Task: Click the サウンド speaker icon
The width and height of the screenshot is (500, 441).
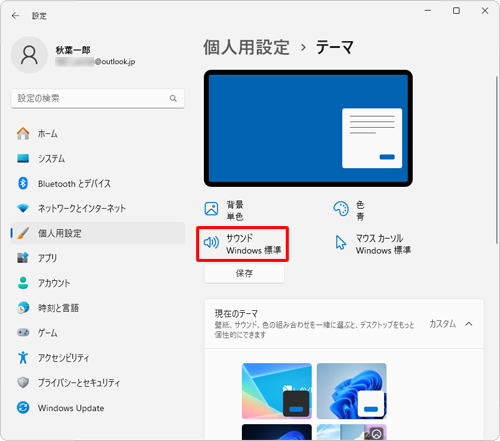Action: pos(211,242)
